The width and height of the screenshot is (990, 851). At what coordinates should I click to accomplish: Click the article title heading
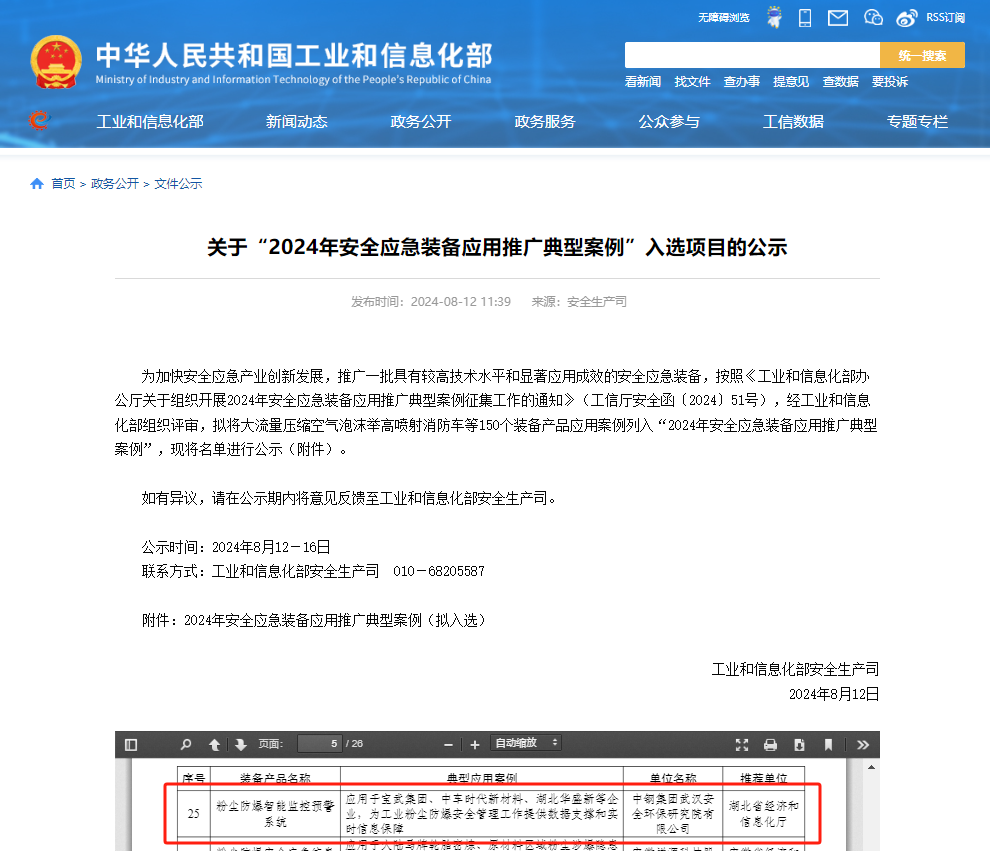[x=498, y=247]
